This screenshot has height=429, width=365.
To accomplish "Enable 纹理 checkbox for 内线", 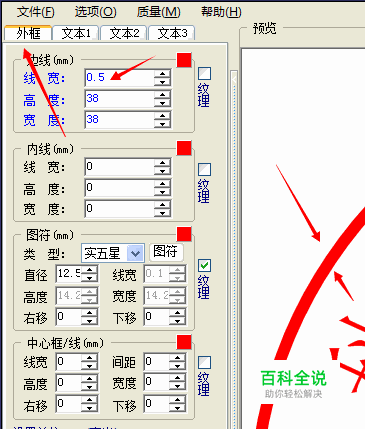I will click(204, 169).
